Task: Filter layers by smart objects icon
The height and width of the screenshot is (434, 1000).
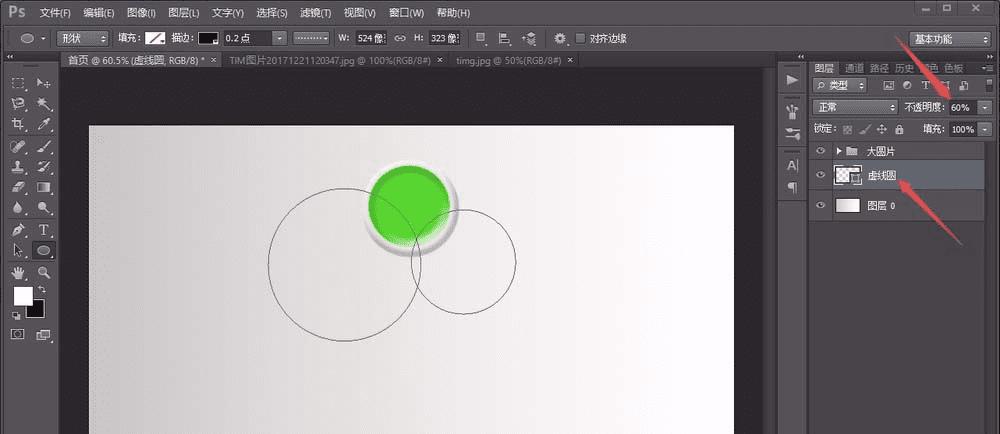Action: coord(964,85)
